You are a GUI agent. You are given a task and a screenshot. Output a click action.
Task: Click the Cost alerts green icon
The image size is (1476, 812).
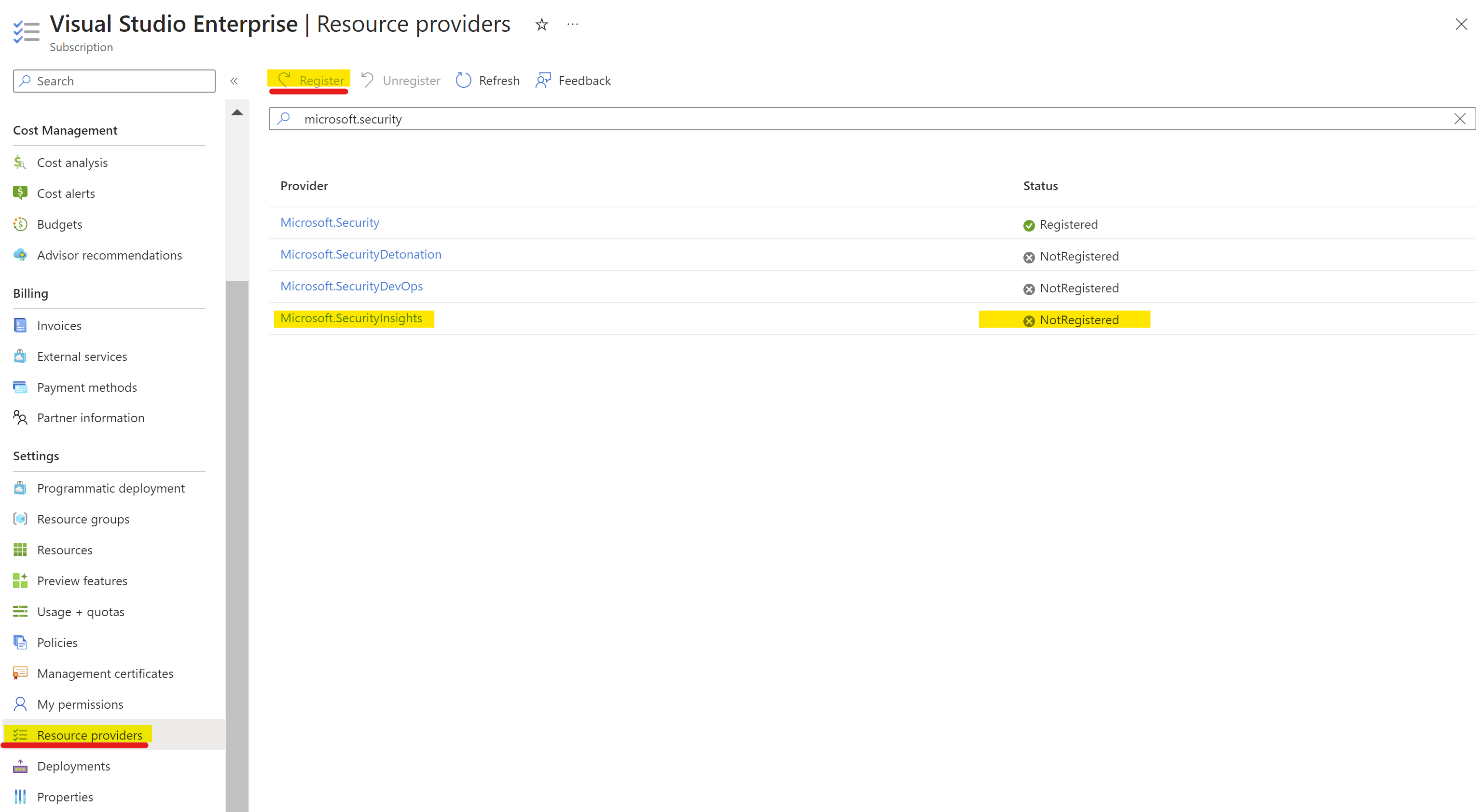[x=20, y=193]
